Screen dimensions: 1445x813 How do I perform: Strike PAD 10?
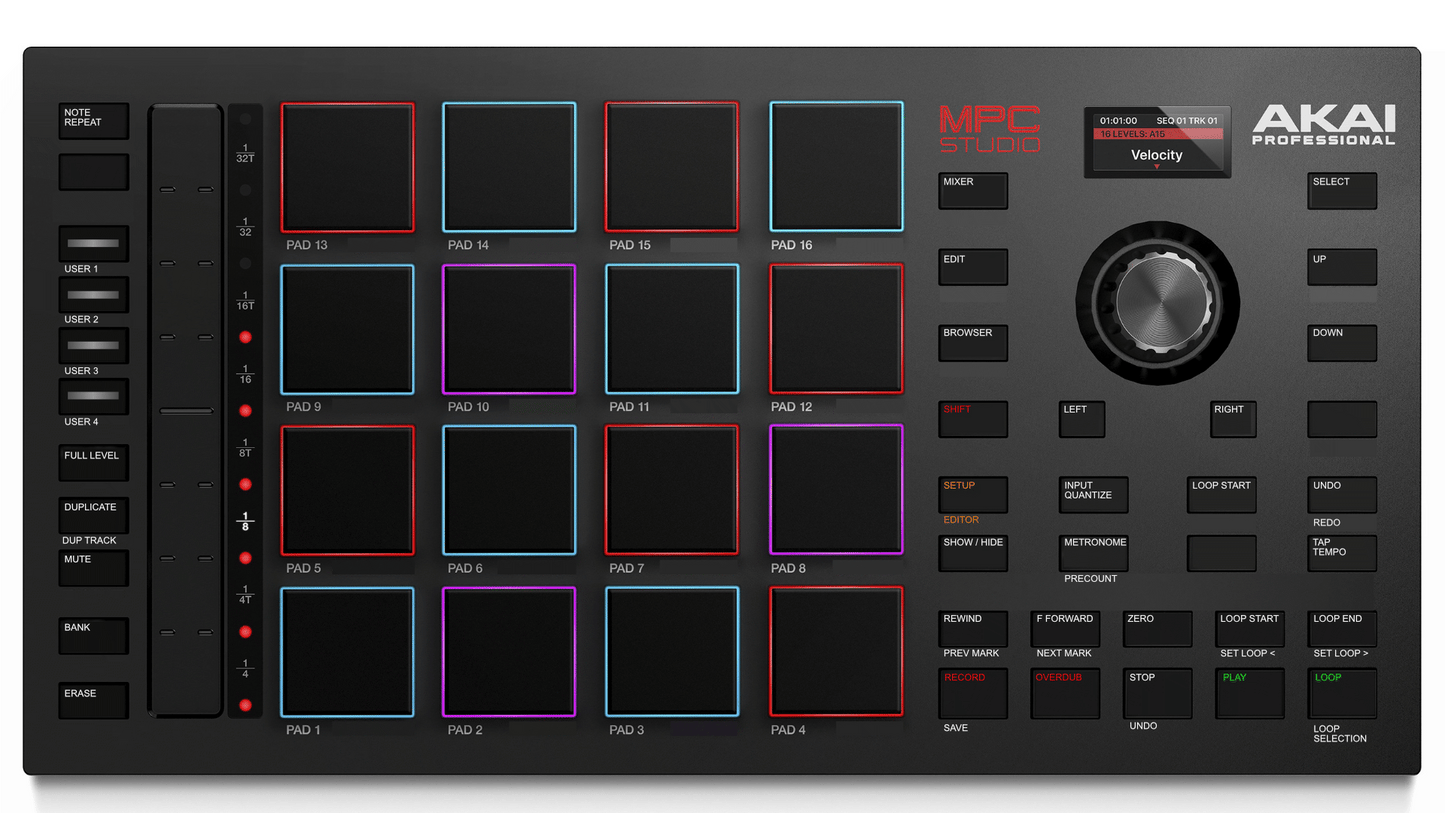point(509,329)
